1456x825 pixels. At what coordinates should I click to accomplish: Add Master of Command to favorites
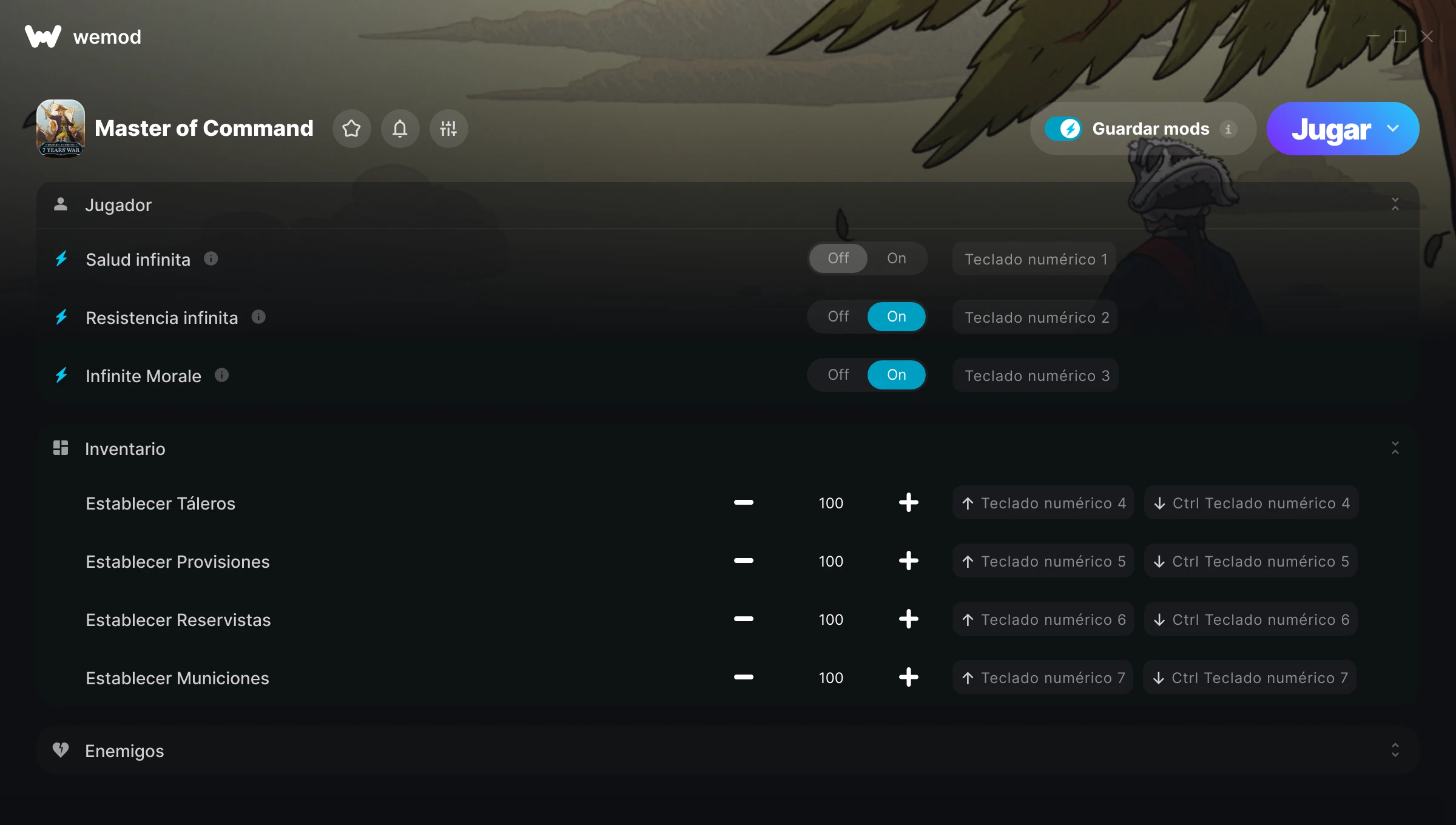click(x=351, y=129)
